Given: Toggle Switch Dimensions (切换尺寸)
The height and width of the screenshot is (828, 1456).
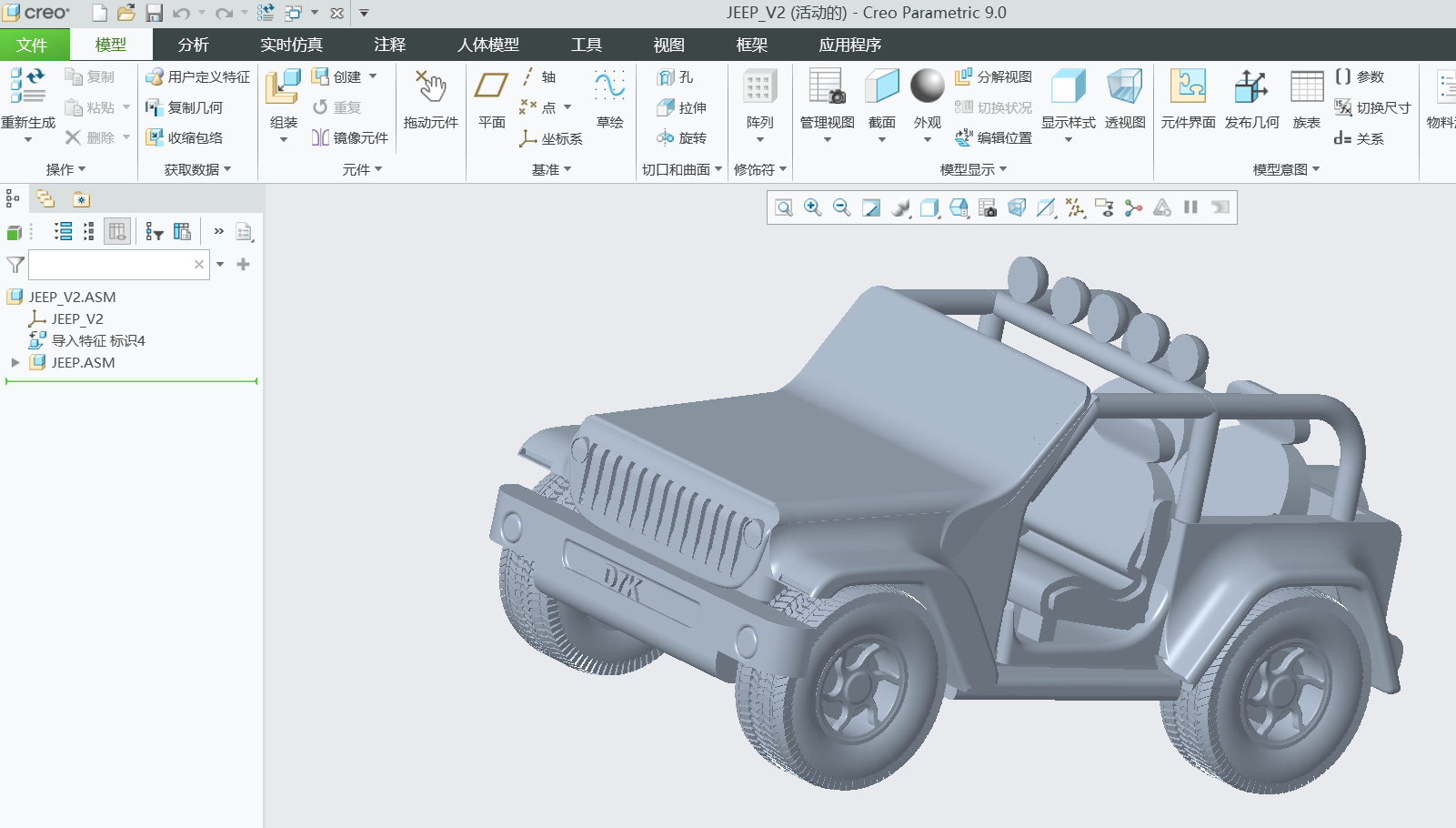Looking at the screenshot, I should tap(1372, 107).
